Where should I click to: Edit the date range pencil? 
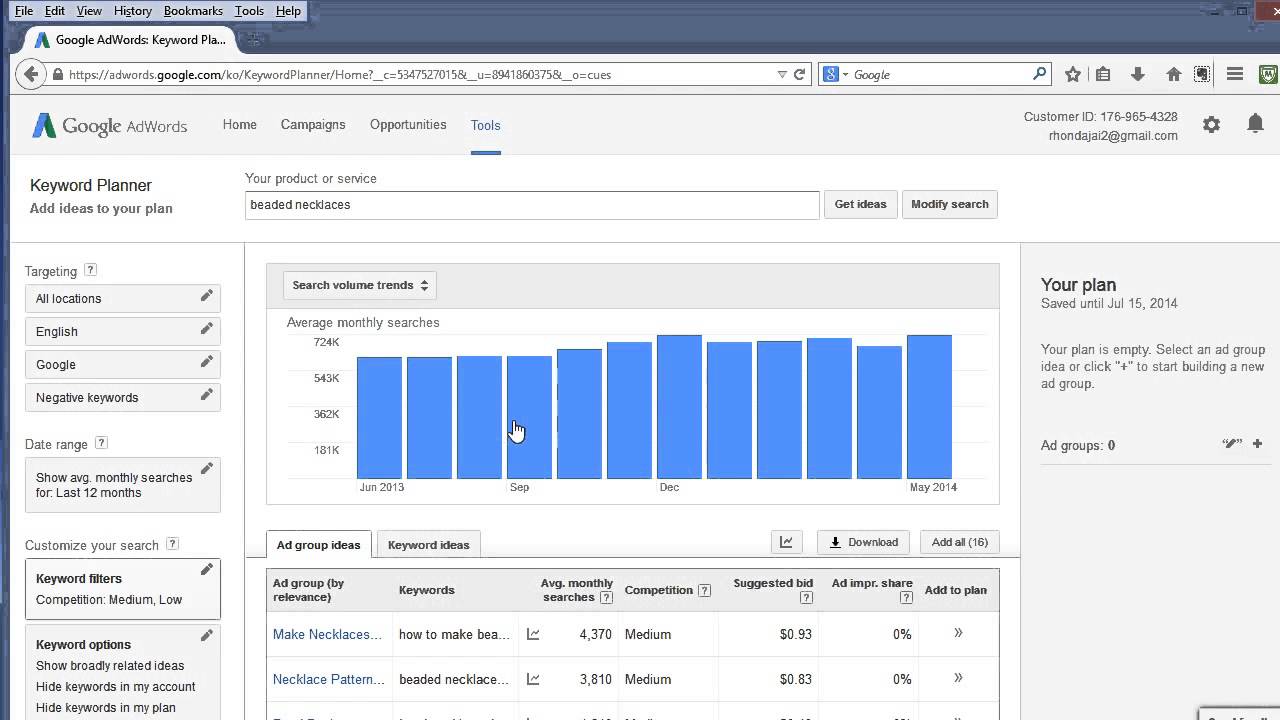(x=206, y=469)
